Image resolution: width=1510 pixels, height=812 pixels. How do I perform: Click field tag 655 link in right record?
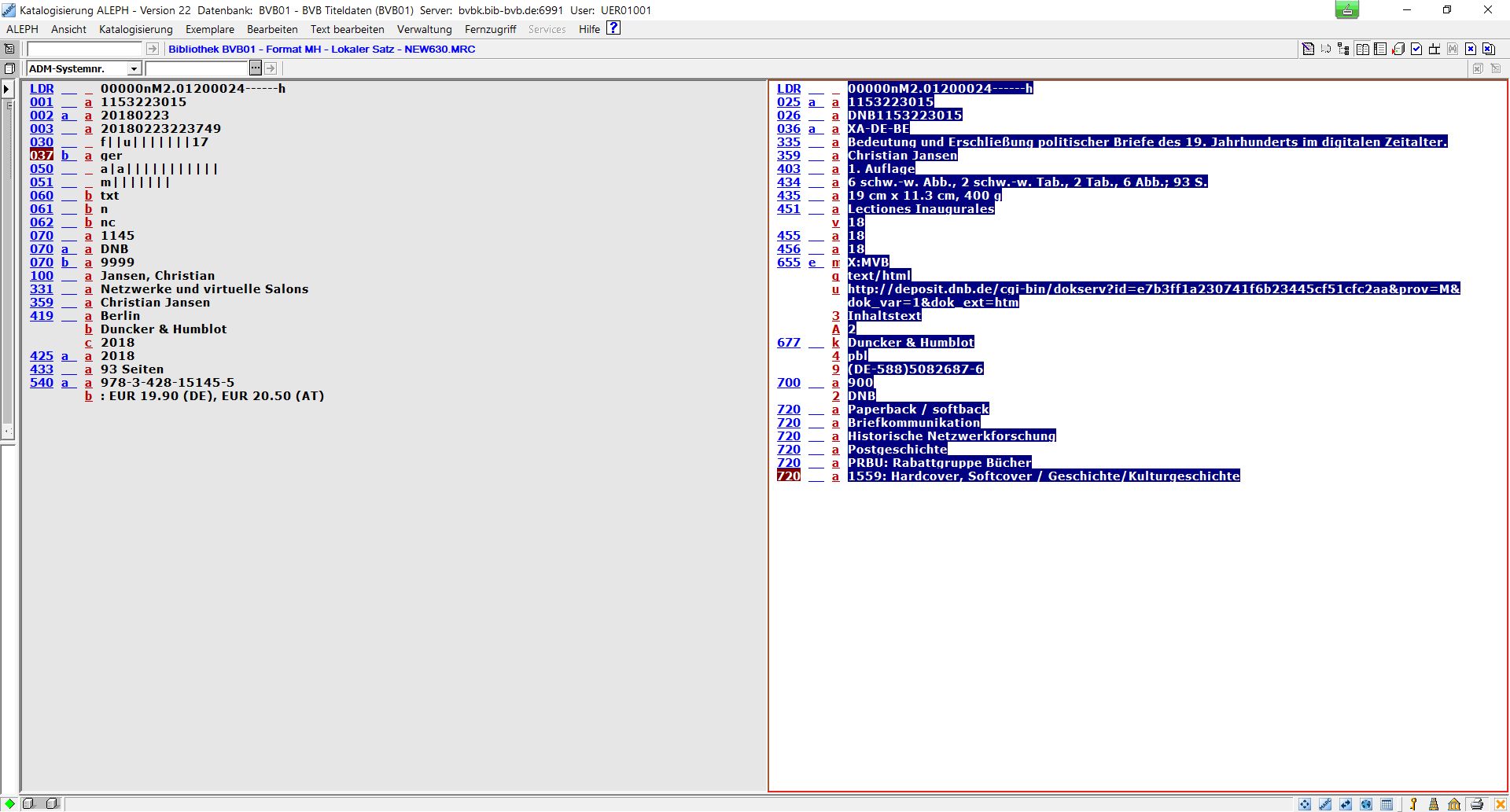pos(788,263)
